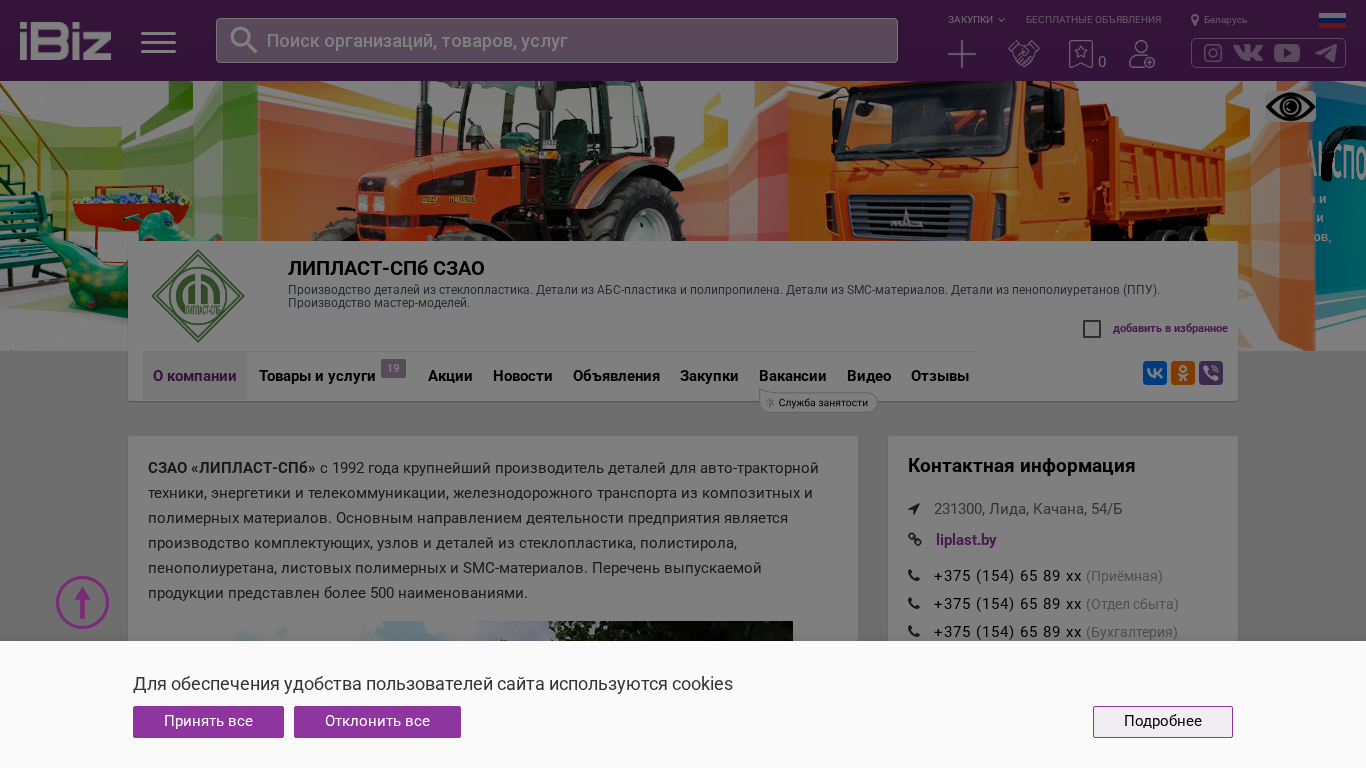Open the Акции tab
The height and width of the screenshot is (768, 1366).
click(x=450, y=376)
